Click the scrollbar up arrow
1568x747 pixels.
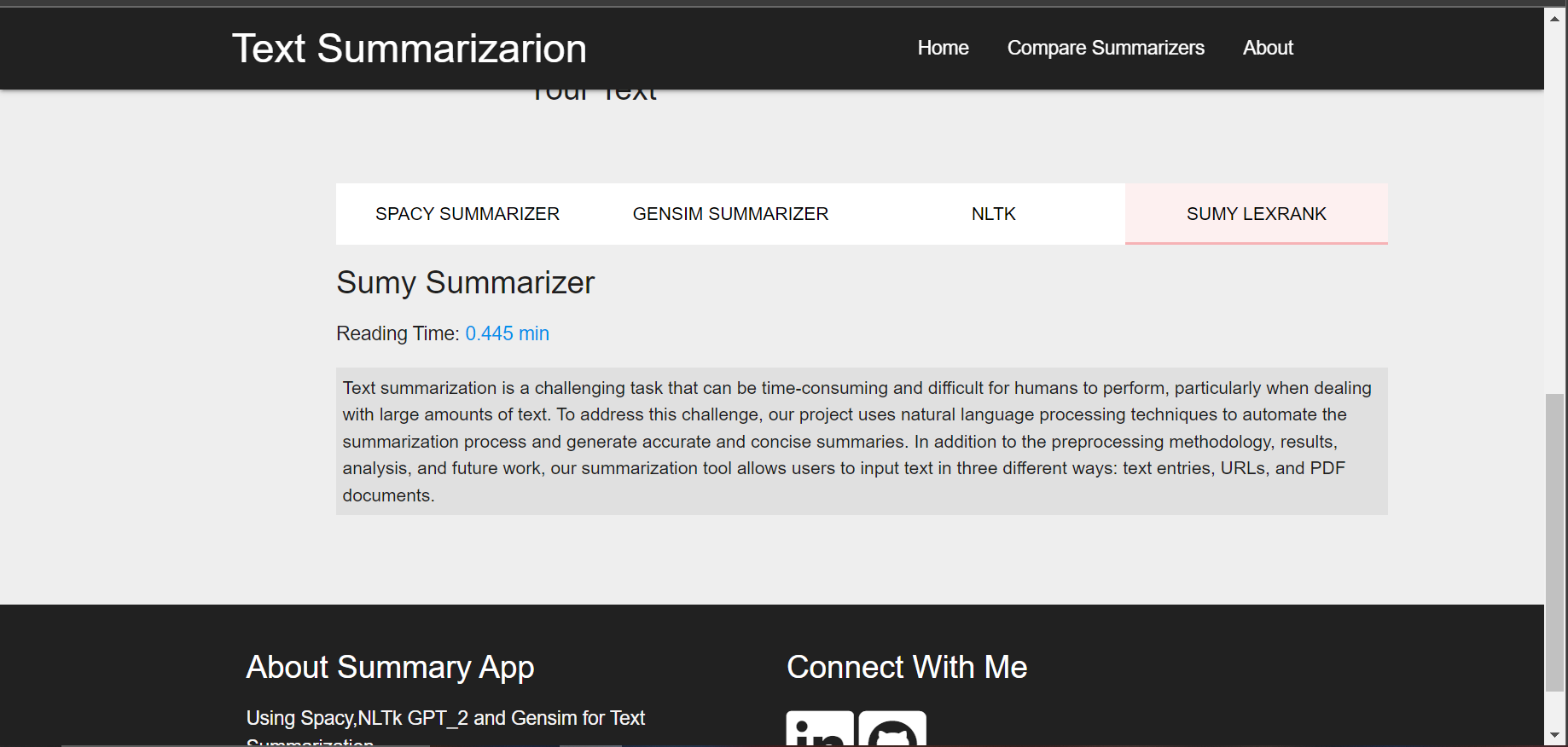coord(1555,18)
